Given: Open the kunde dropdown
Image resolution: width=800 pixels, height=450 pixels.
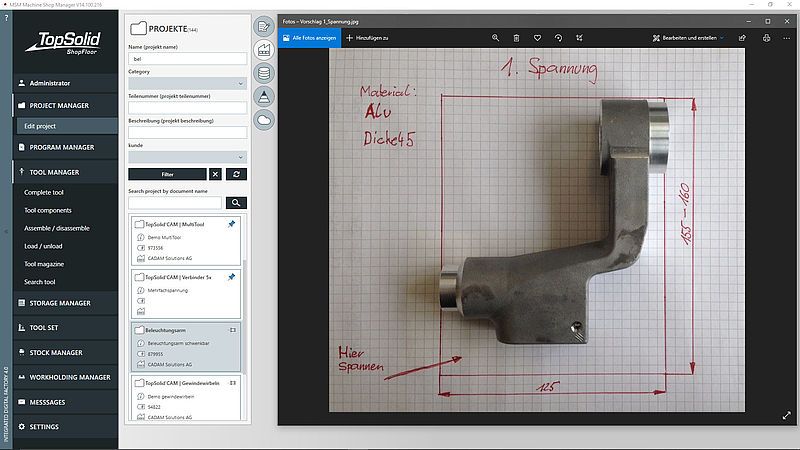Looking at the screenshot, I should pos(187,157).
